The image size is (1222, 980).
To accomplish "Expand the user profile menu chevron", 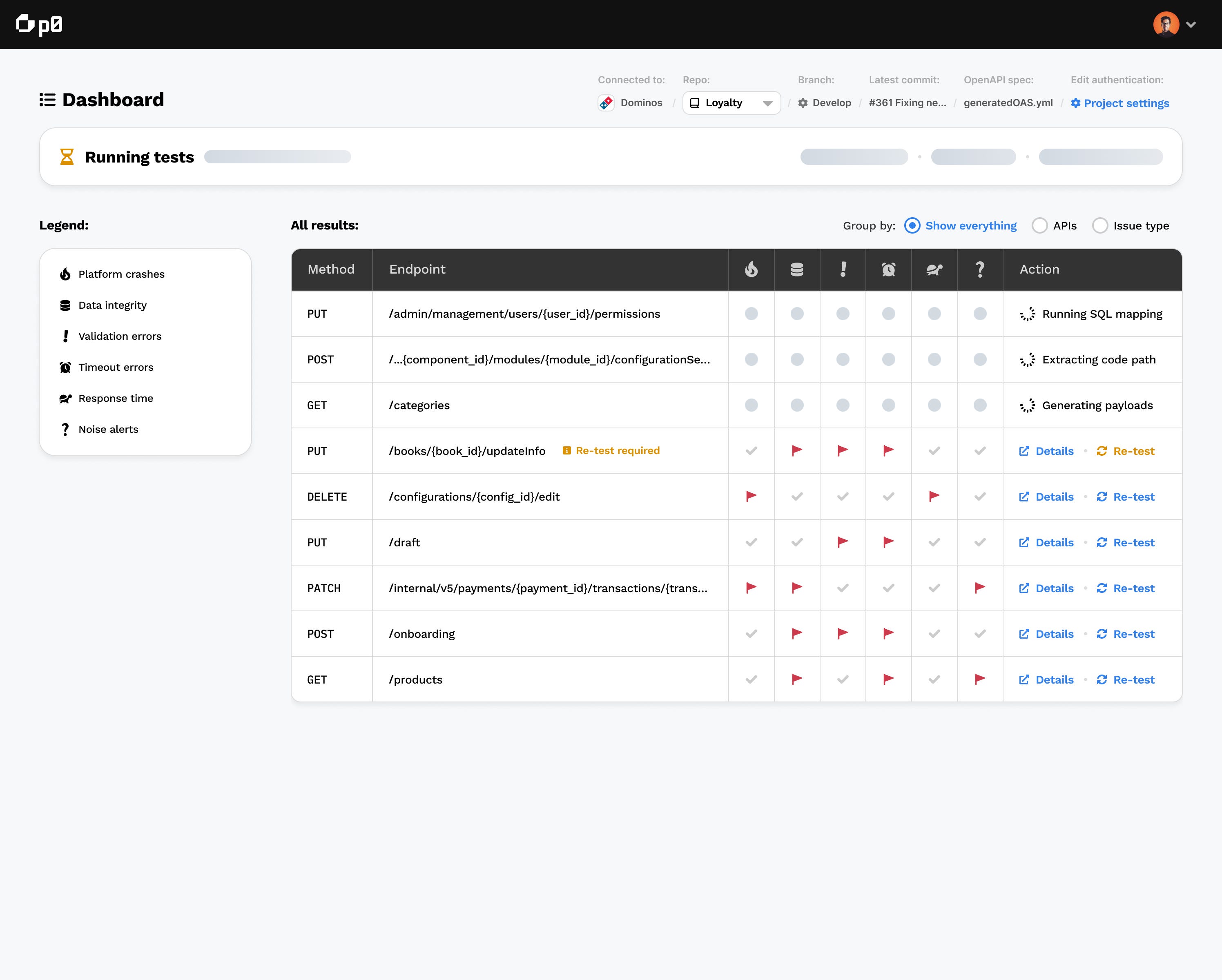I will coord(1191,24).
